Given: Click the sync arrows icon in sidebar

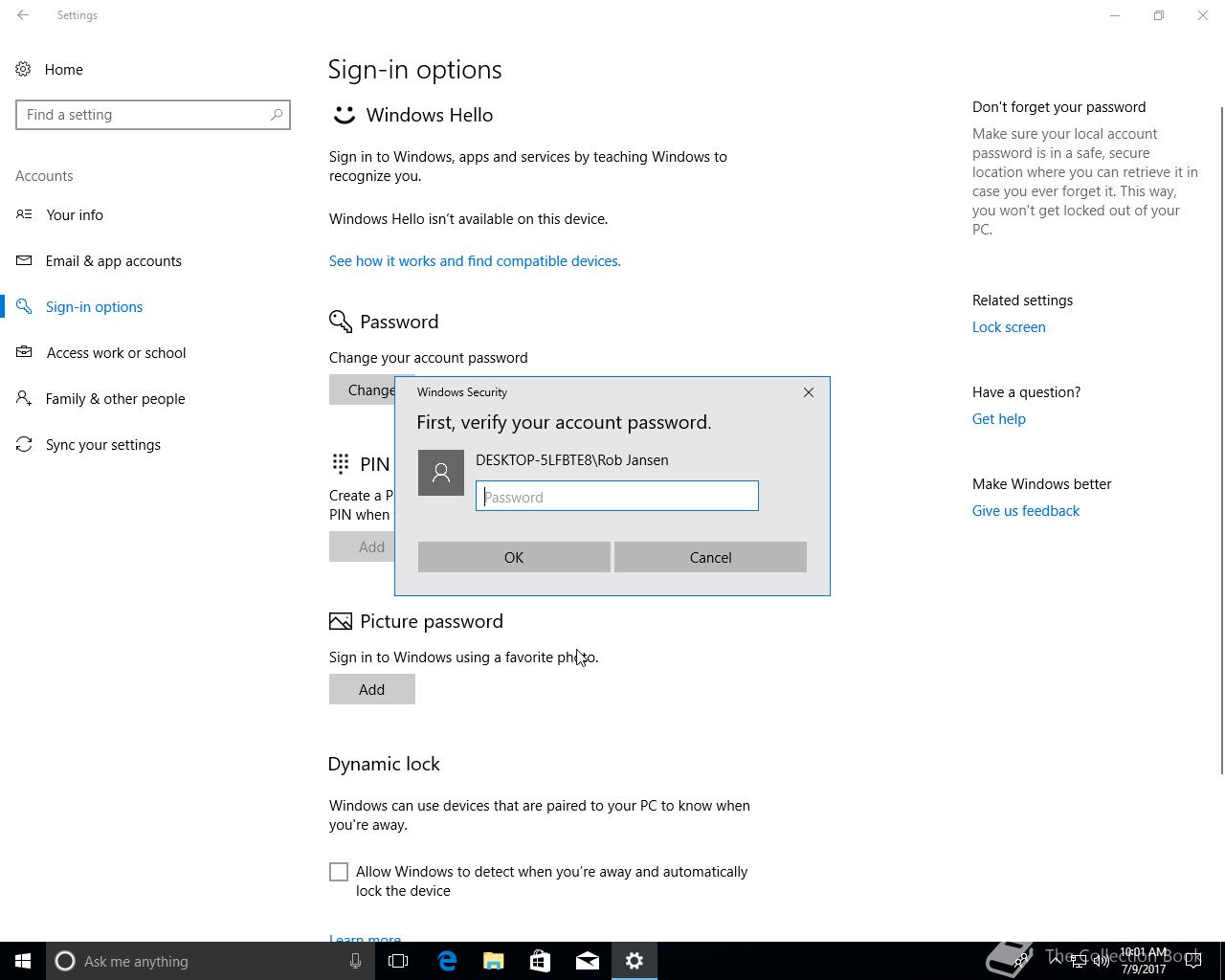Looking at the screenshot, I should 24,444.
